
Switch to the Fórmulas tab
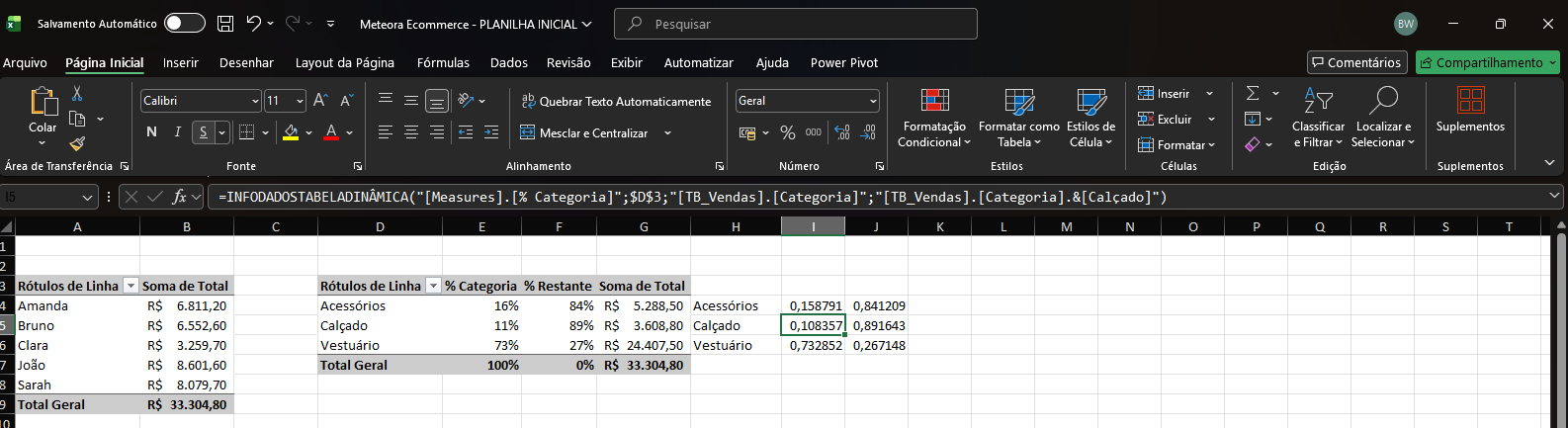pos(443,62)
